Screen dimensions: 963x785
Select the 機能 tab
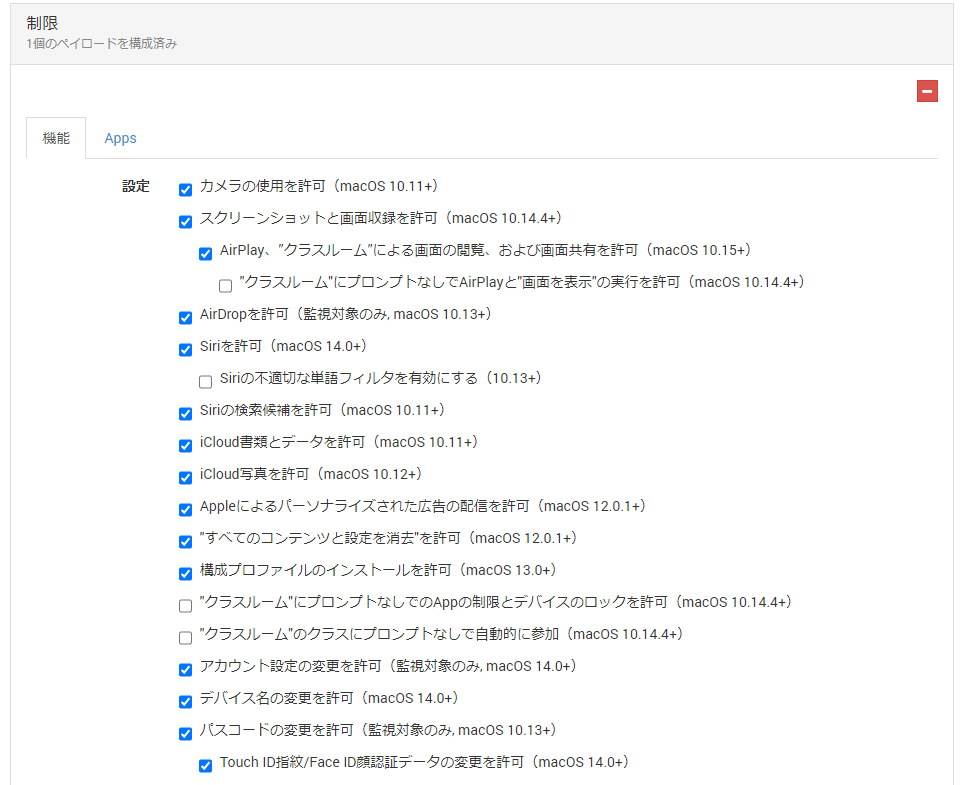56,138
